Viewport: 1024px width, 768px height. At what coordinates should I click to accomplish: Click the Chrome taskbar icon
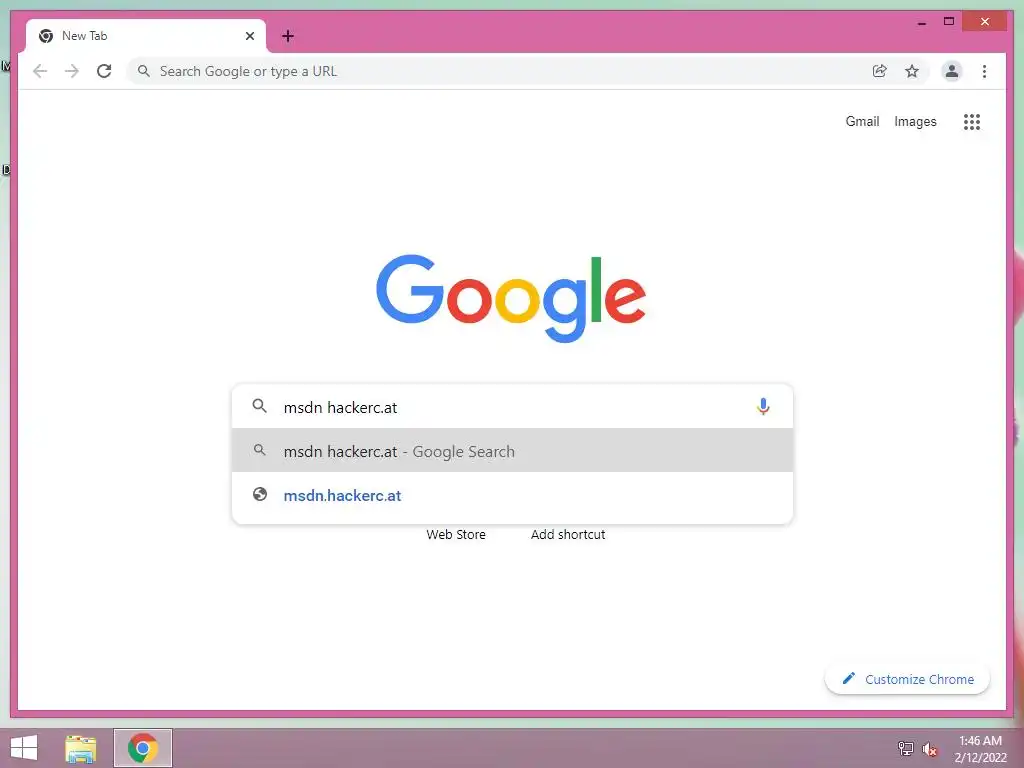[x=143, y=748]
